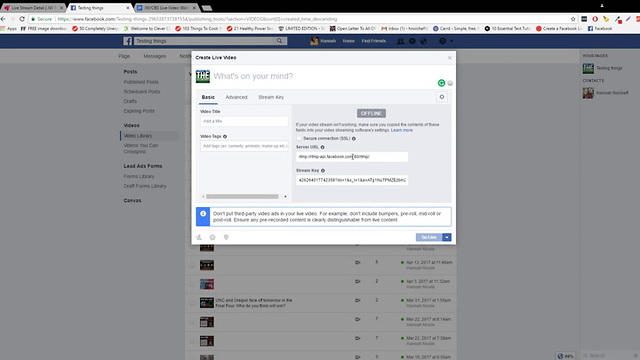Select Video Library in sidebar
This screenshot has height=360, width=640.
coord(138,136)
